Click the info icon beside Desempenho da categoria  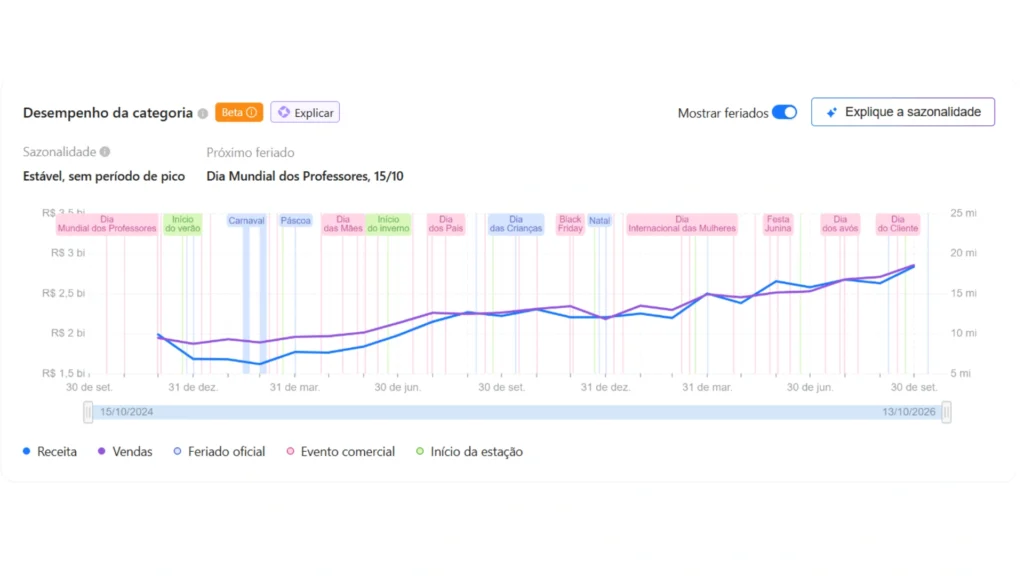point(203,114)
